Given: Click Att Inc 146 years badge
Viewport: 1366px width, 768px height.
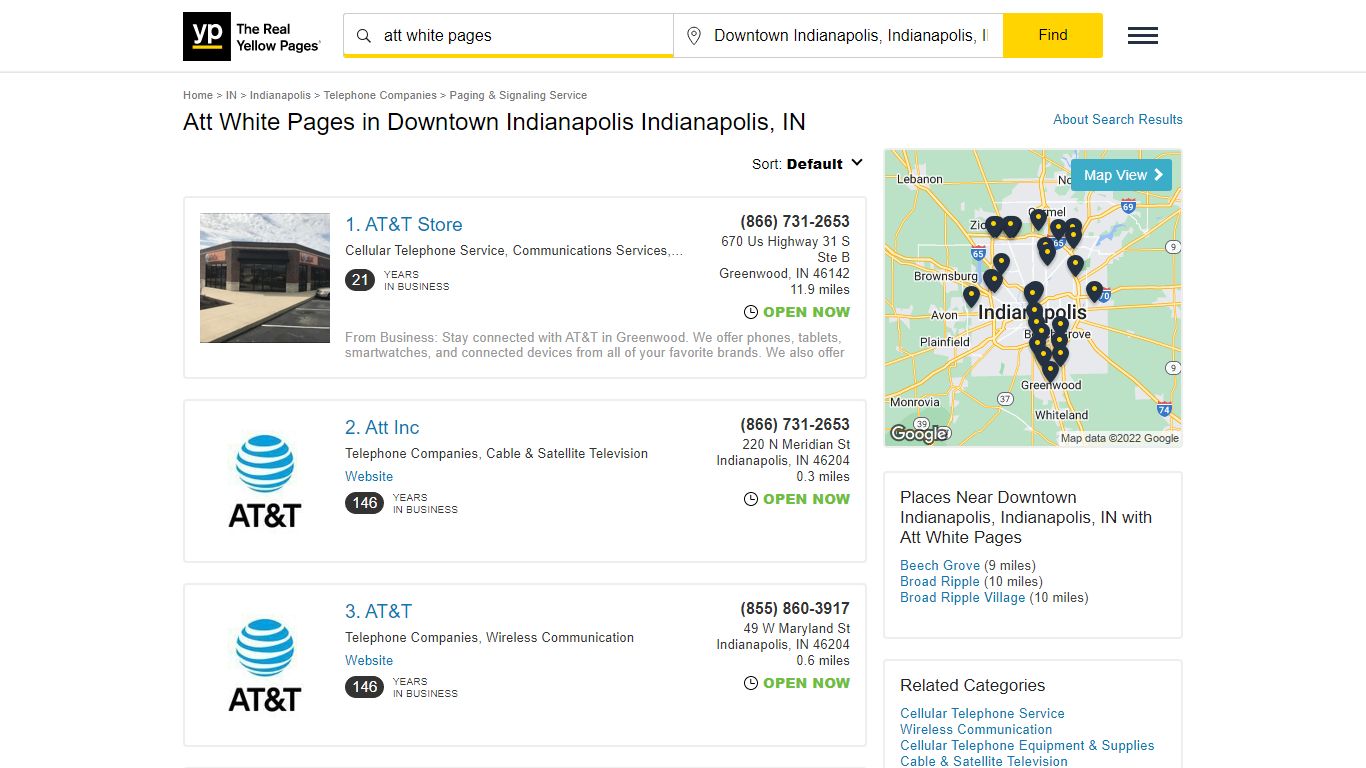Looking at the screenshot, I should tap(364, 503).
